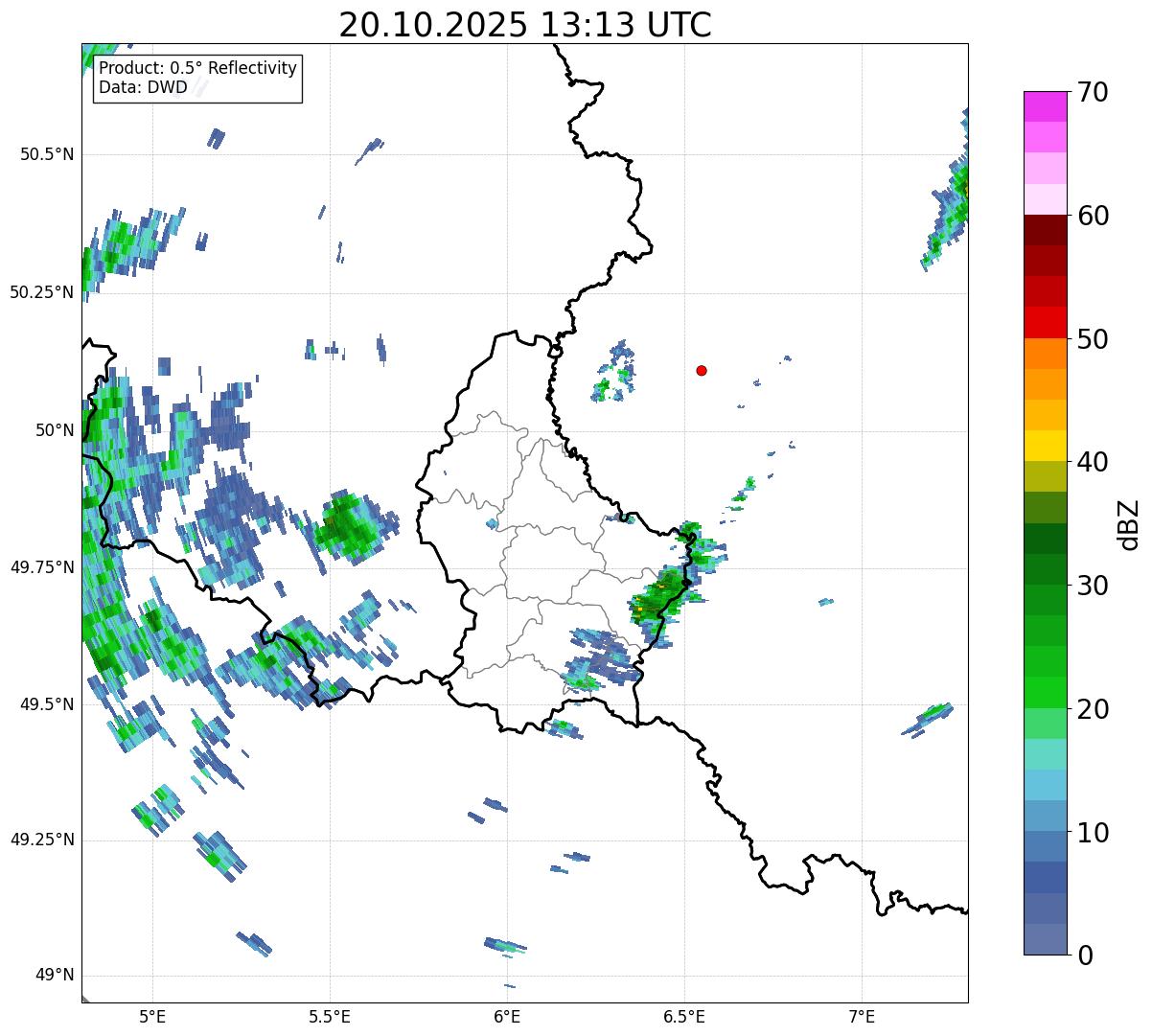This screenshot has width=1152, height=1036.
Task: Click the 6°E longitude label
Action: pos(507,1017)
